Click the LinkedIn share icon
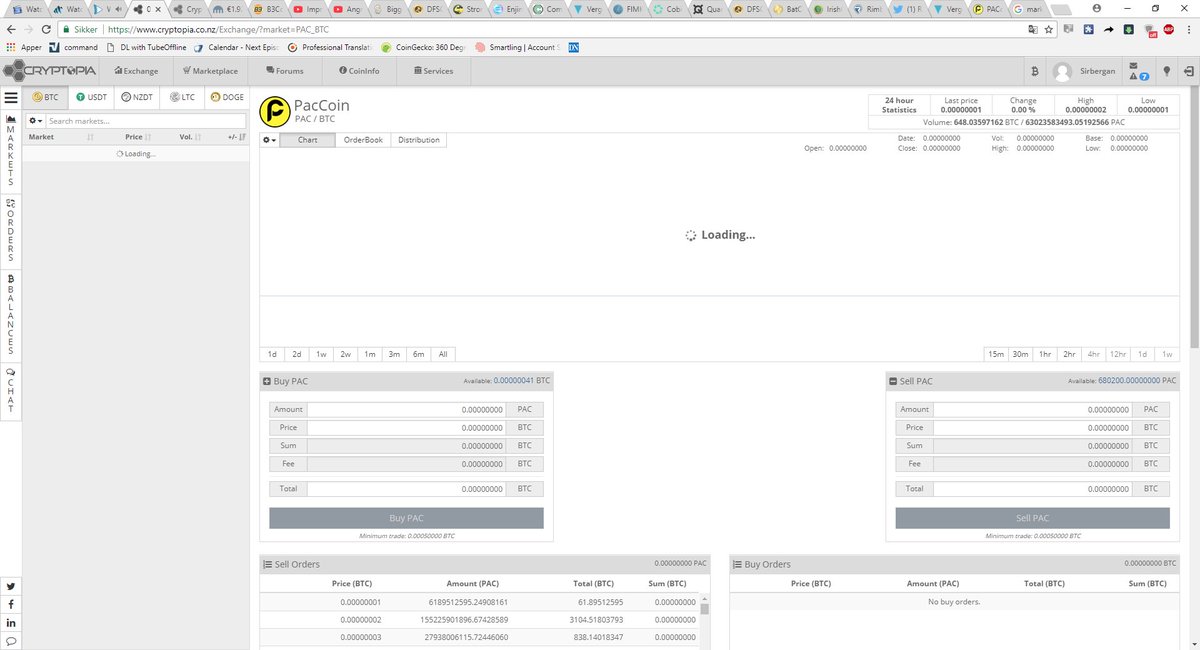The height and width of the screenshot is (650, 1200). (11, 623)
